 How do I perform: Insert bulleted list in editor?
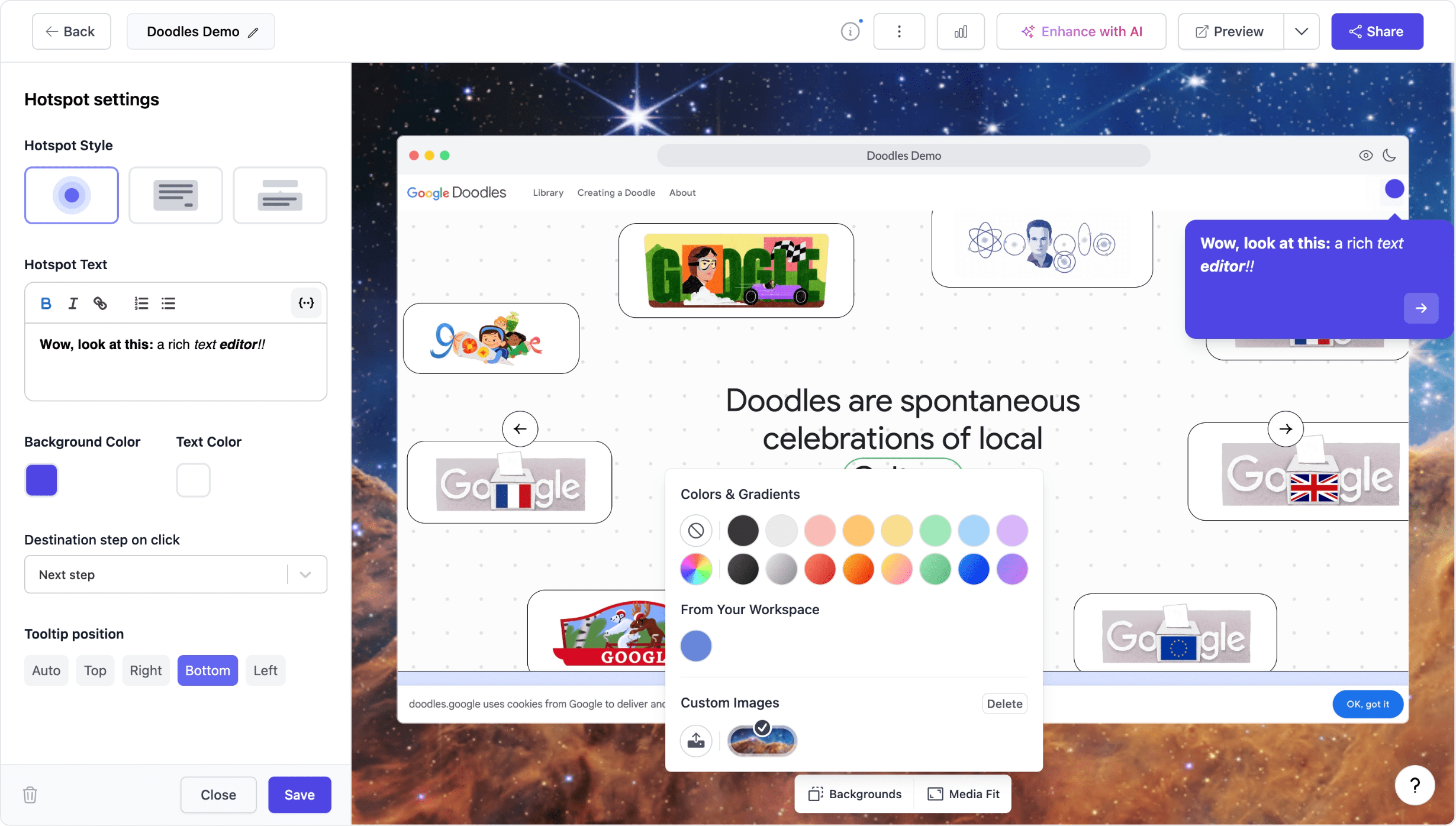168,304
